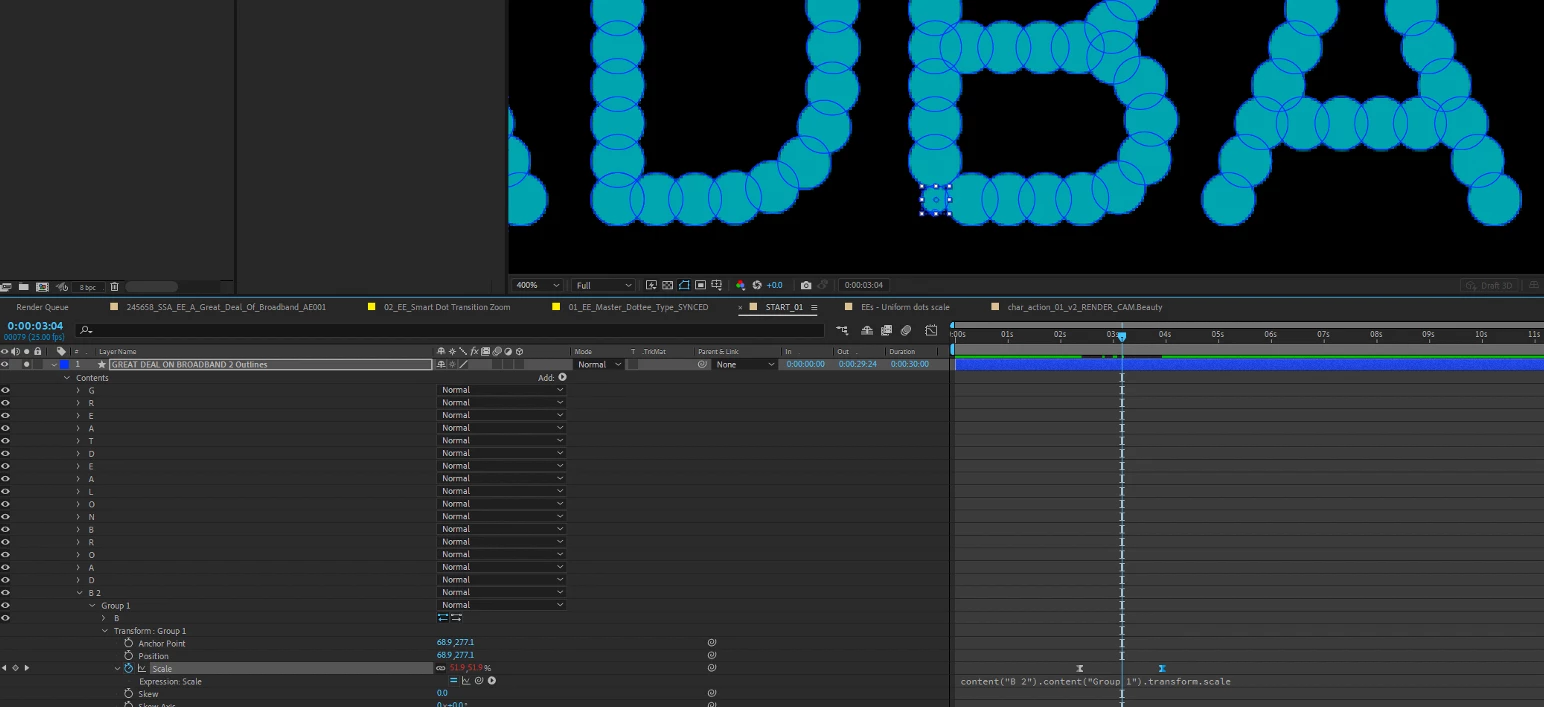Hide the GREAT DEAL ON BROADBAND 2 Outlines layer
The width and height of the screenshot is (1544, 707).
point(5,364)
